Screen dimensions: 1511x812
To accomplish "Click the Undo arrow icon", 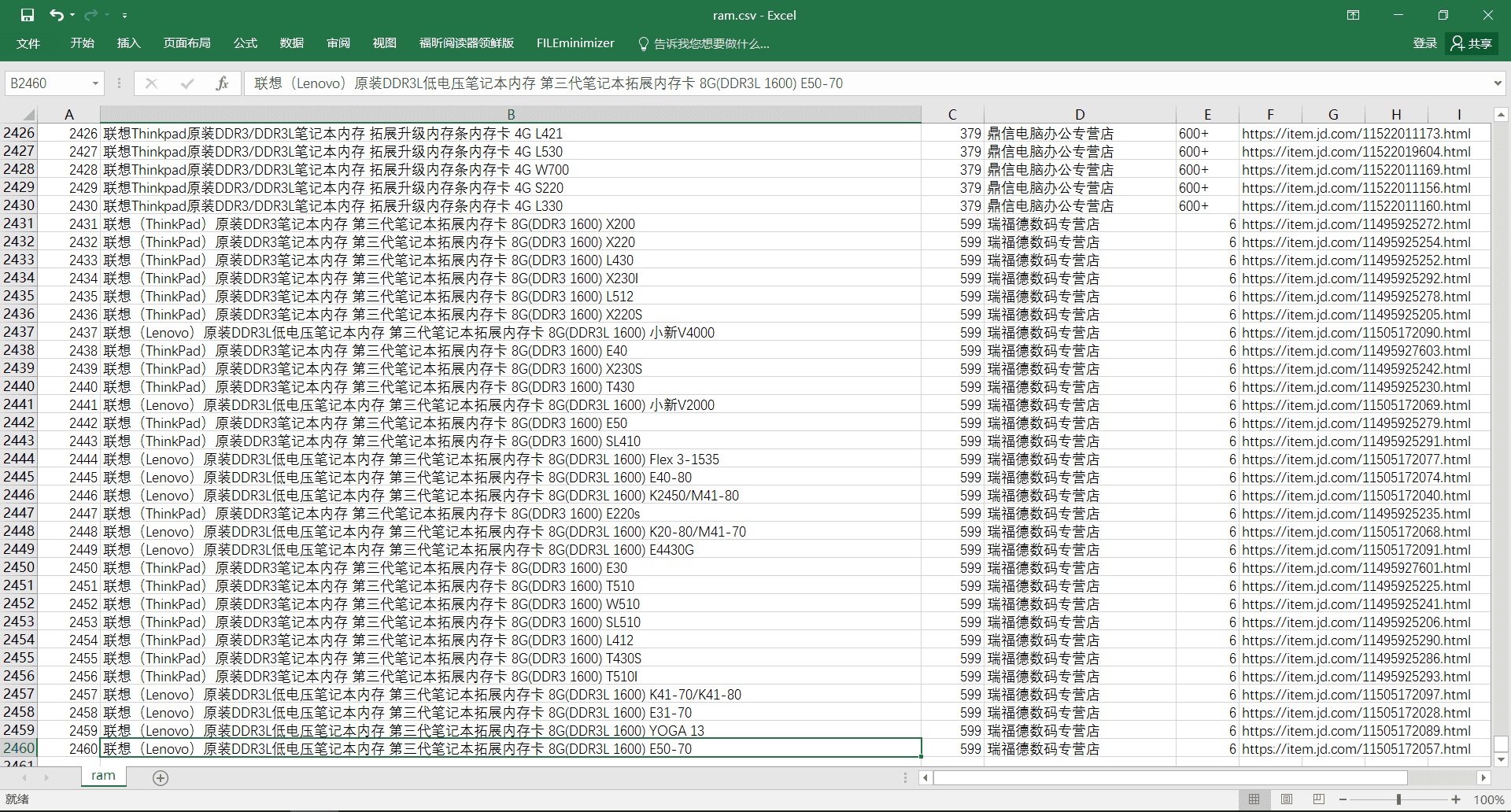I will [57, 15].
